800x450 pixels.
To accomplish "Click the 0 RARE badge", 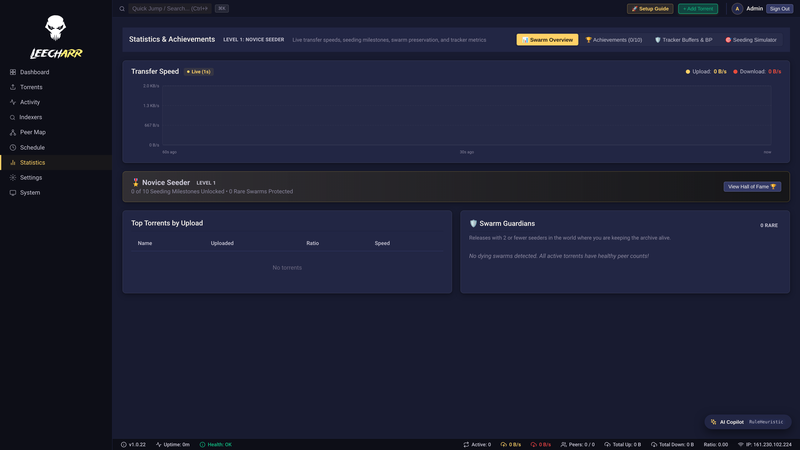I will [x=769, y=225].
